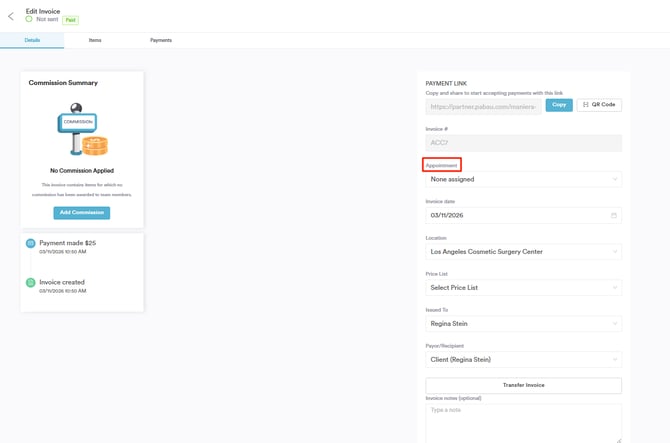Image resolution: width=670 pixels, height=443 pixels.
Task: Click the Not sent status circle icon
Action: pos(29,19)
